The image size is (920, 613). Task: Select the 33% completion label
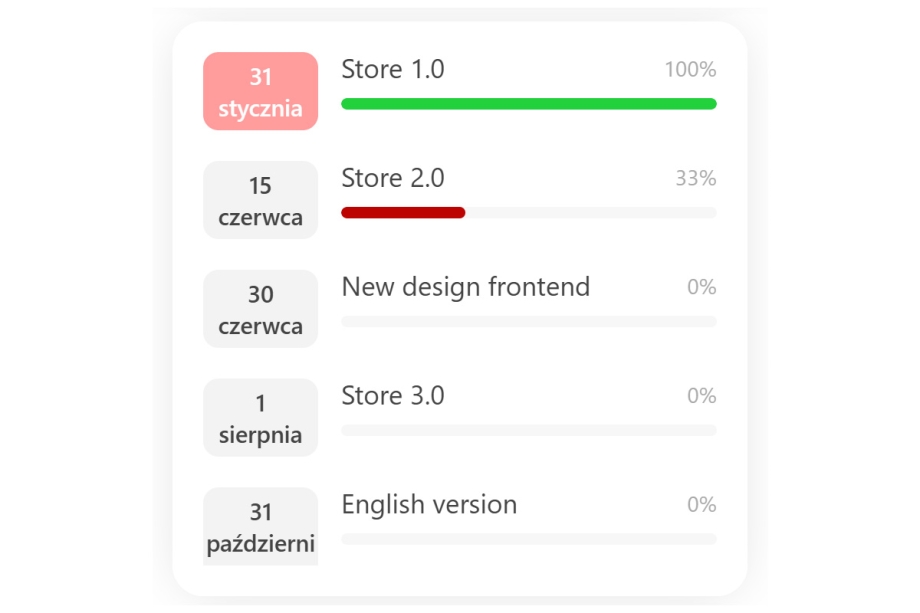[696, 178]
